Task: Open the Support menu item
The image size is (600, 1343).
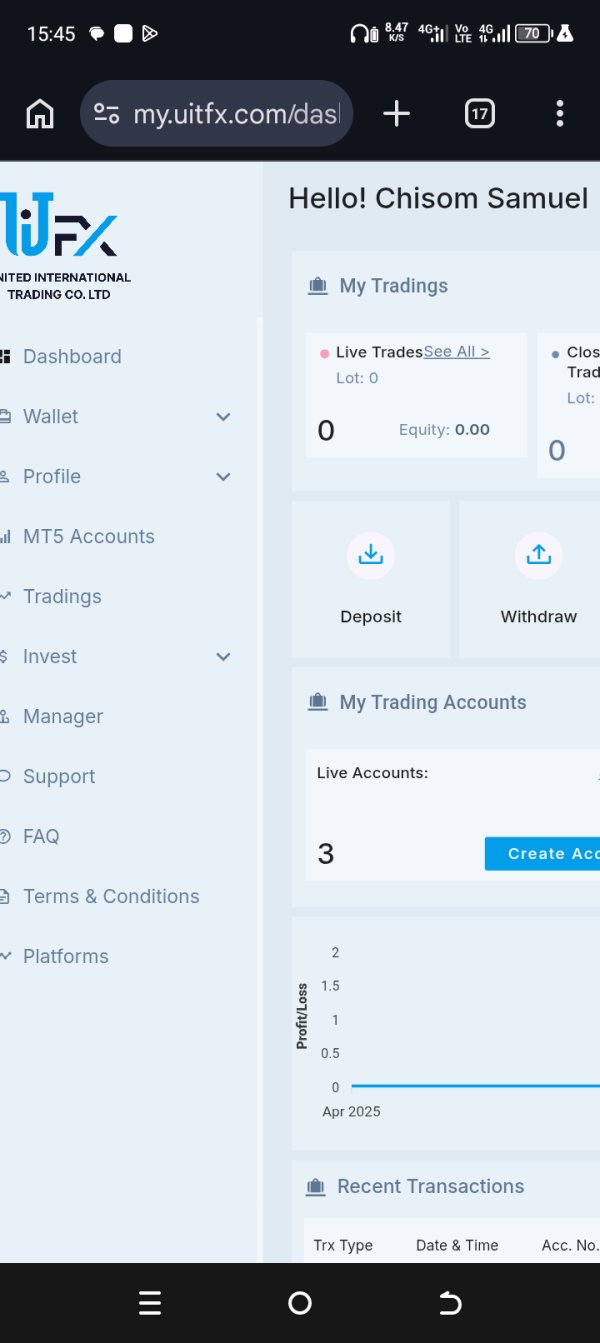Action: (x=59, y=777)
